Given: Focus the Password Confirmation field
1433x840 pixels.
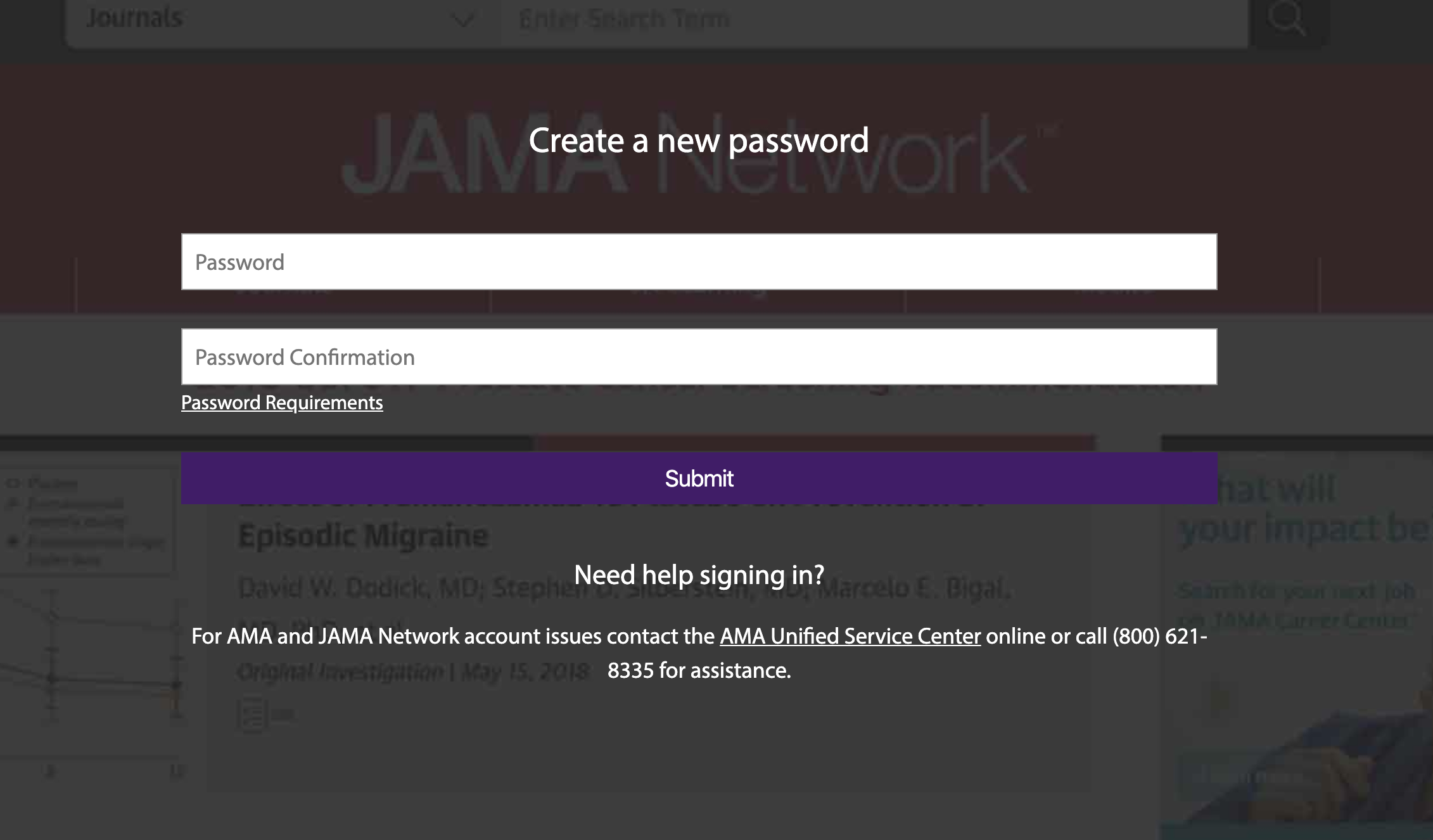Looking at the screenshot, I should [x=699, y=357].
